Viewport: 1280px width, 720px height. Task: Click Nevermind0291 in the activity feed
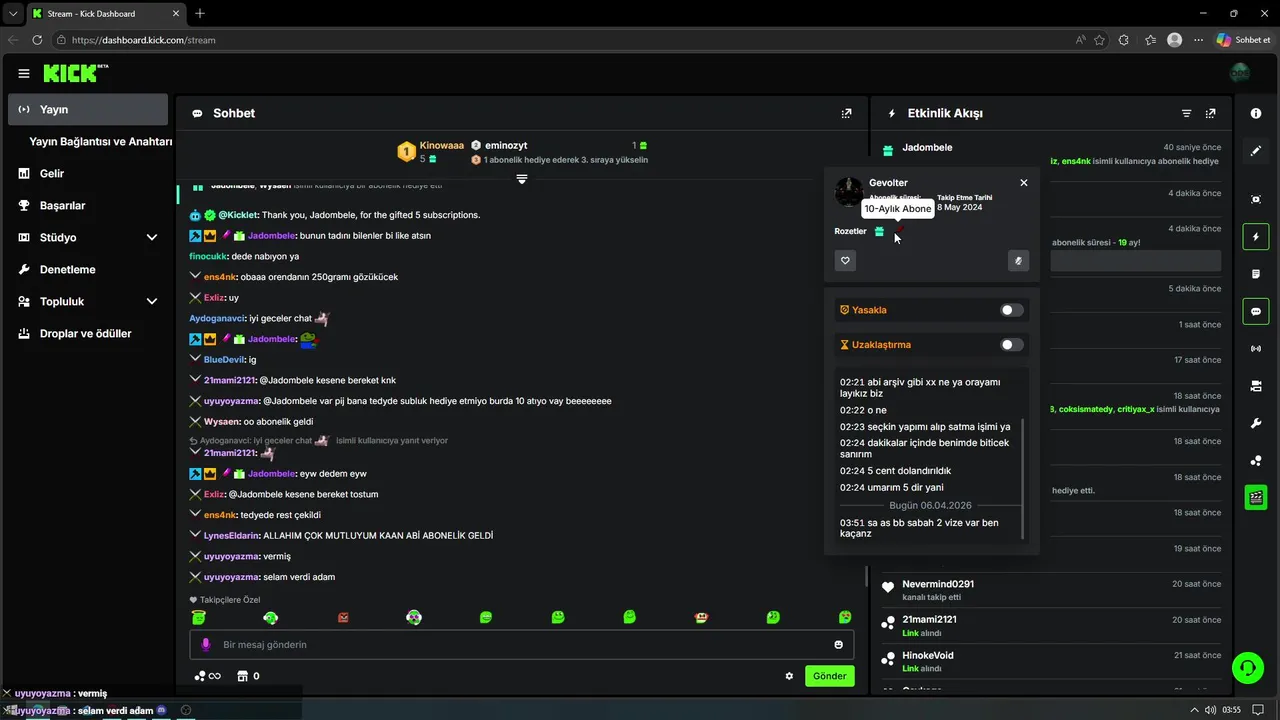(938, 584)
